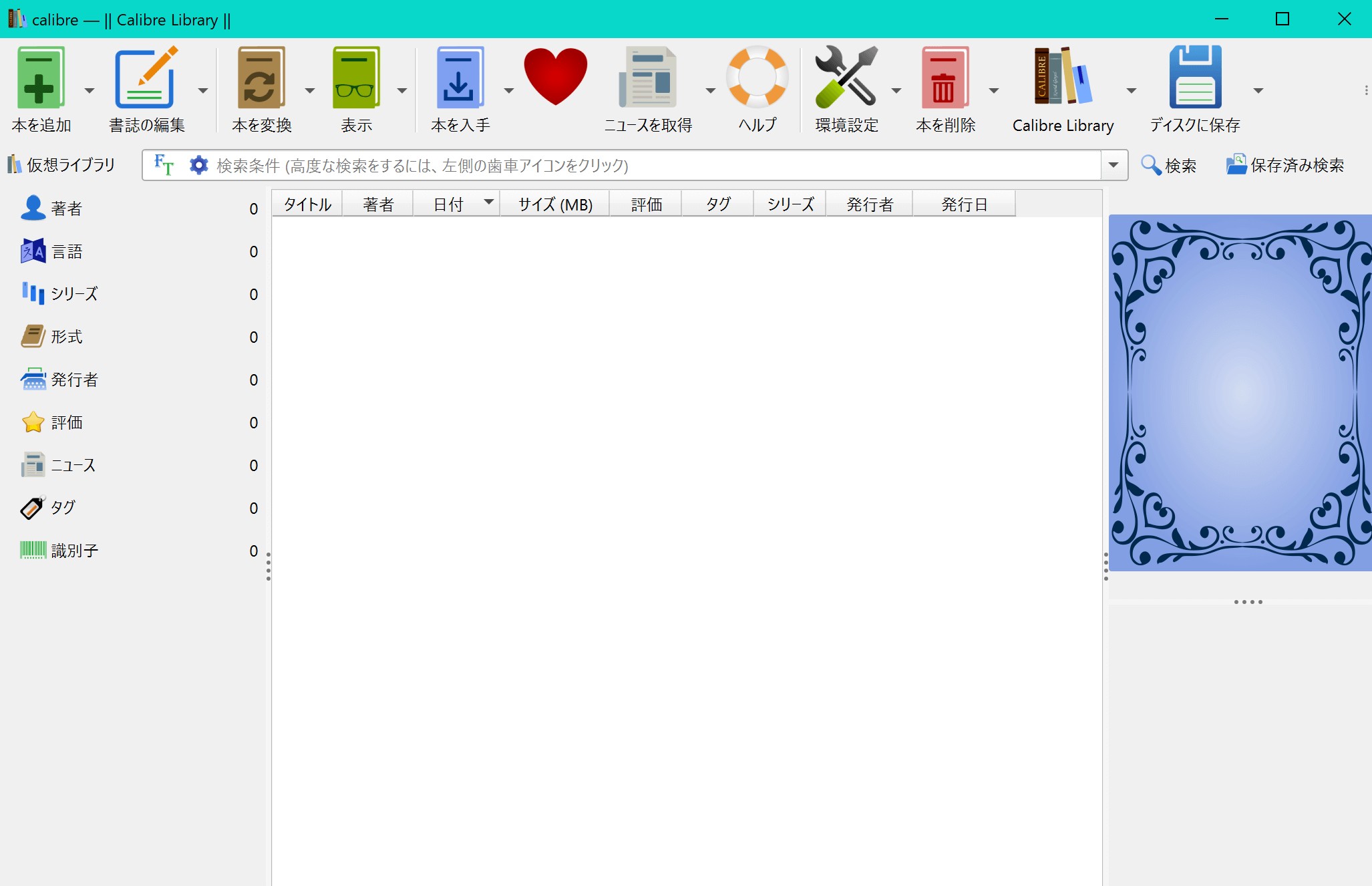The width and height of the screenshot is (1372, 886).
Task: Sort by 評価 column header
Action: click(x=646, y=204)
